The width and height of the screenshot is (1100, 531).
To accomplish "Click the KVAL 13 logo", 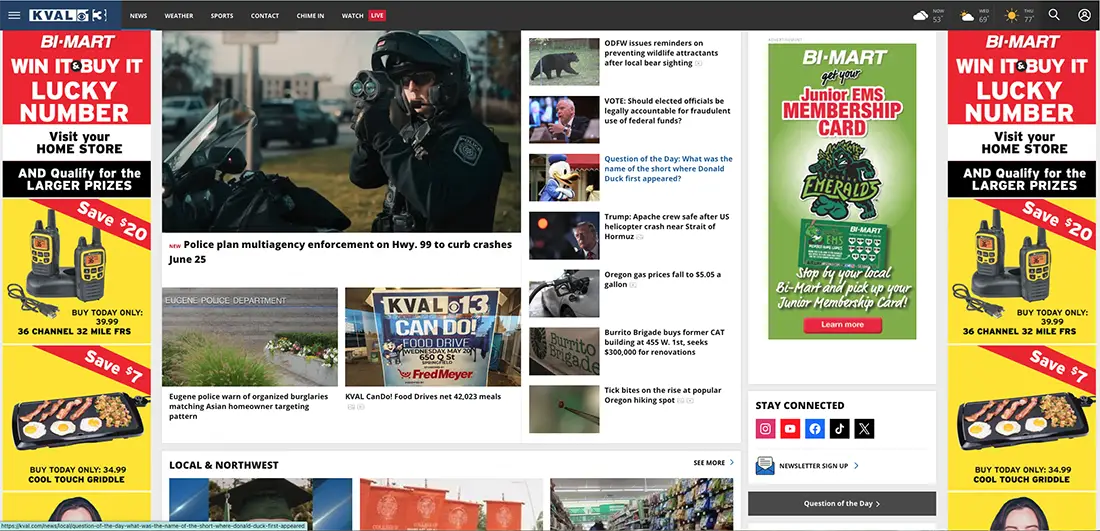I will coord(69,15).
